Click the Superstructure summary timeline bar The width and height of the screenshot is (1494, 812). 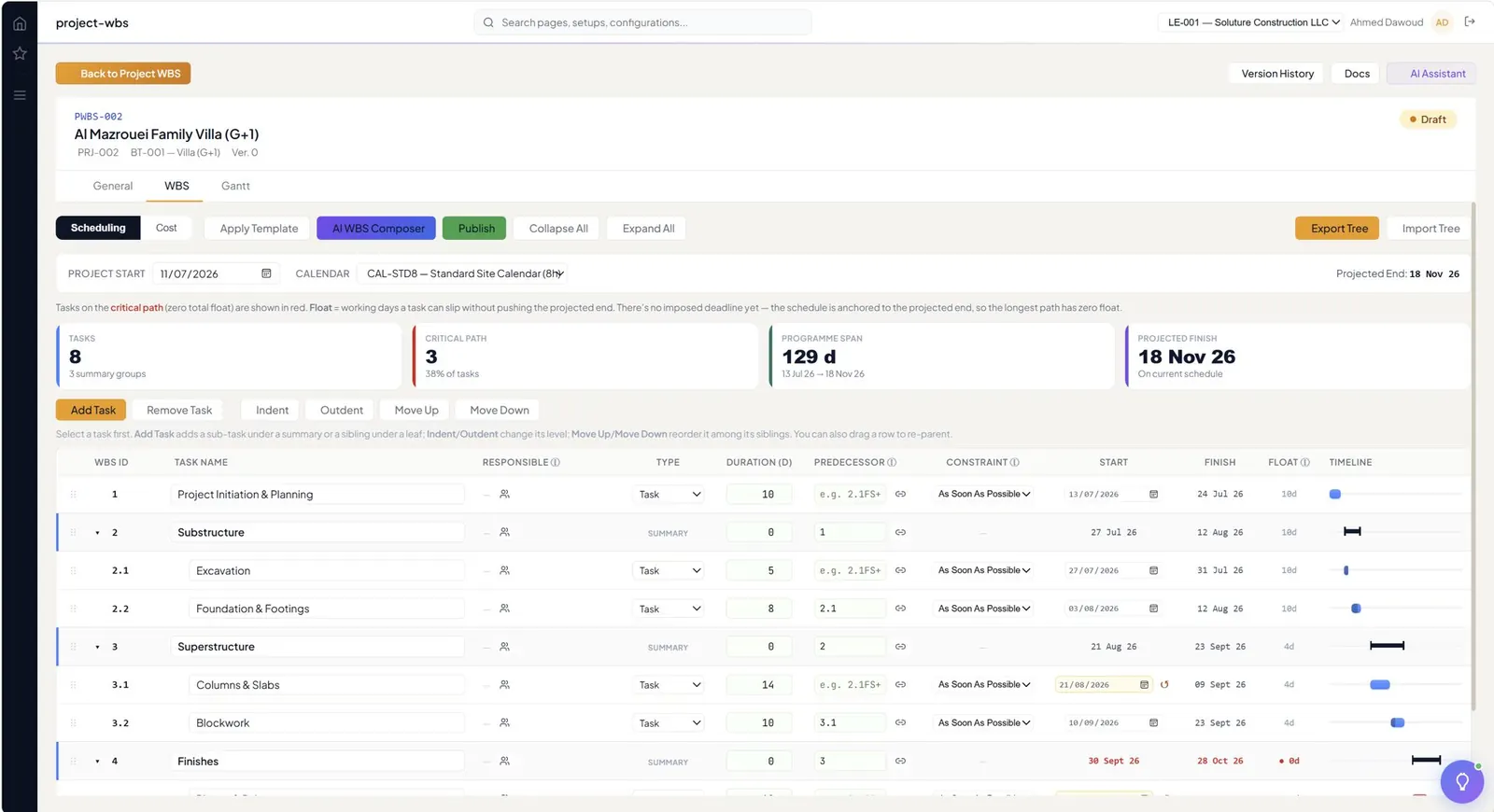pyautogui.click(x=1387, y=646)
